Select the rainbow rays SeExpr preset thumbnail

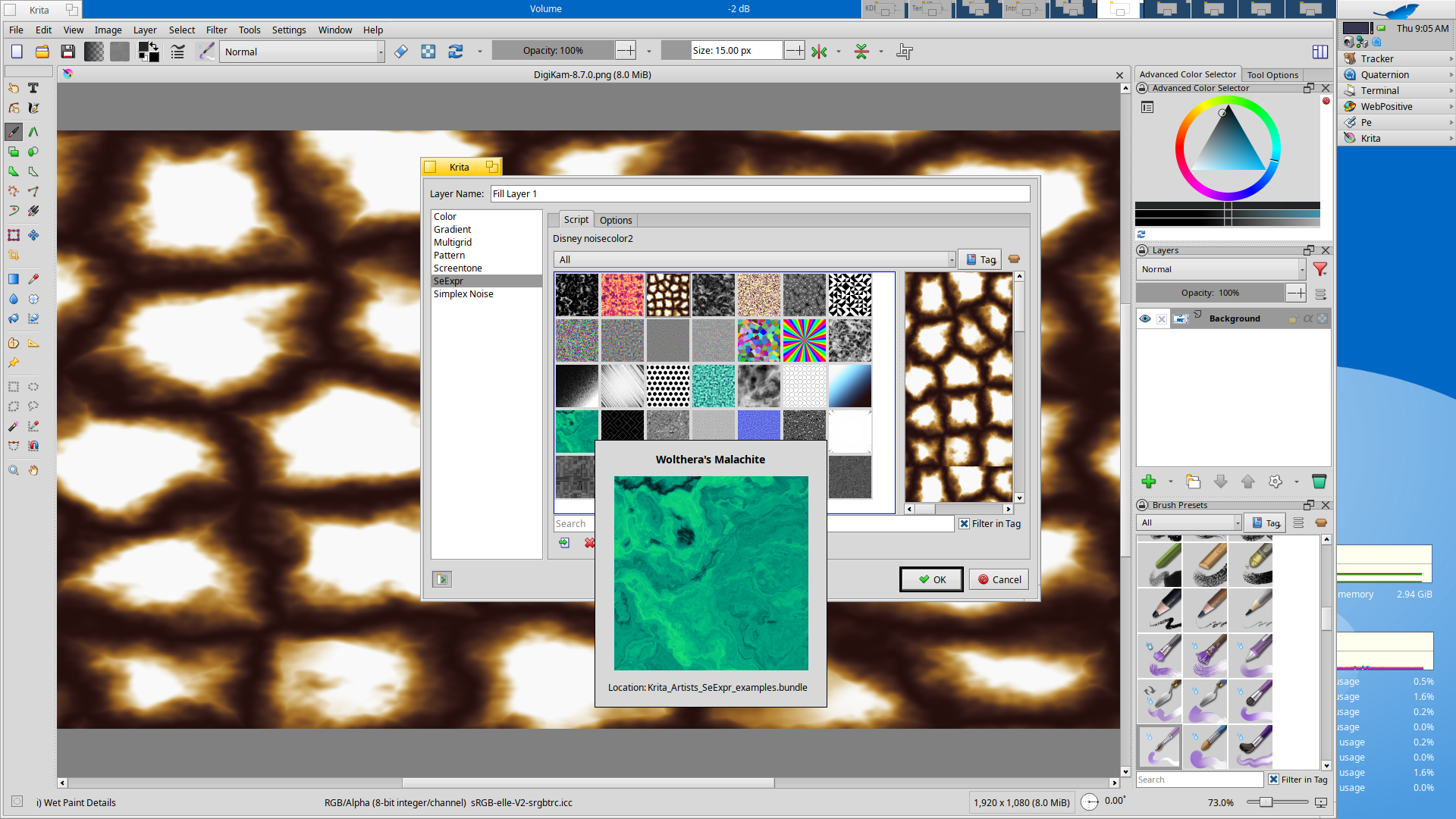tap(804, 340)
